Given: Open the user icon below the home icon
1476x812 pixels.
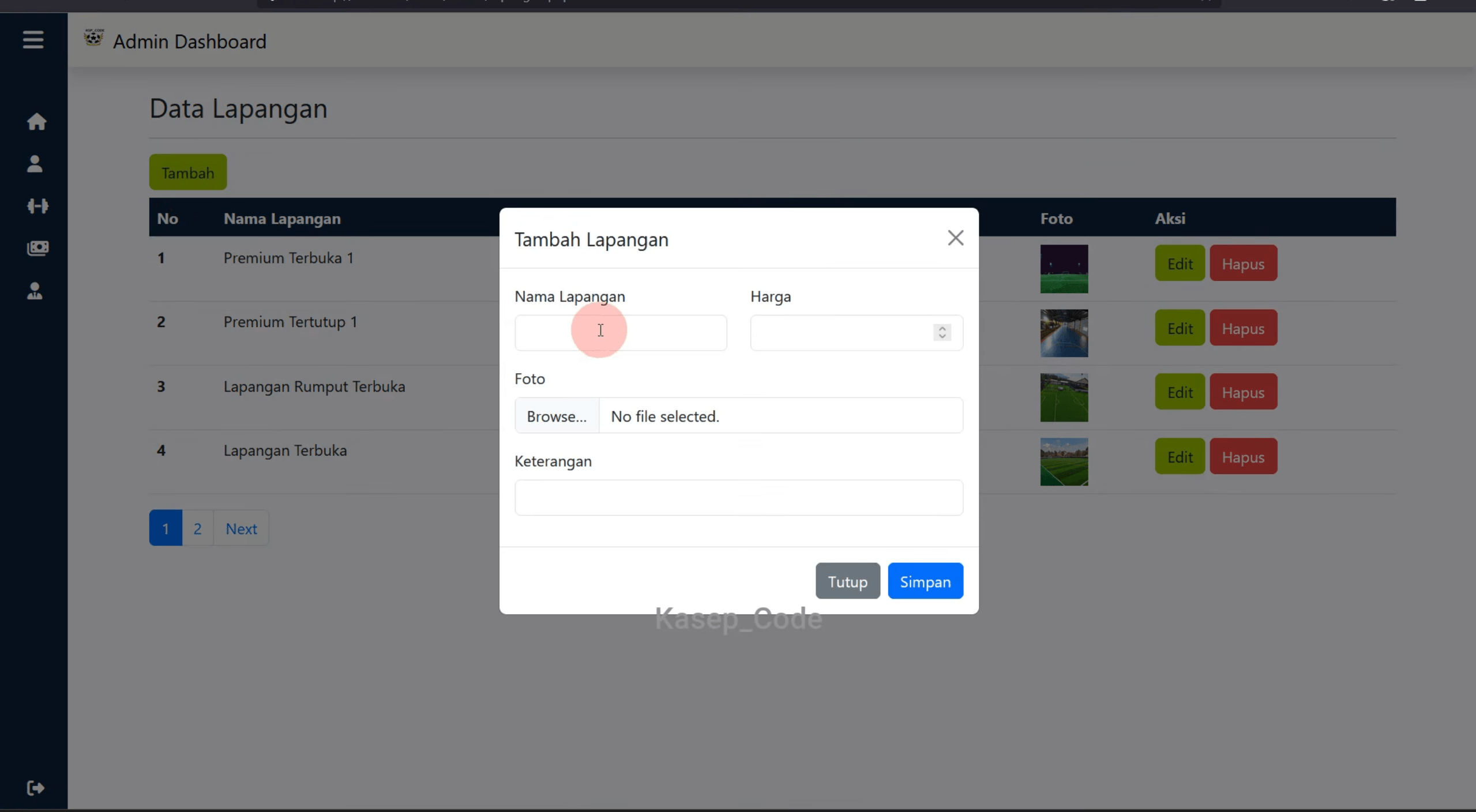Looking at the screenshot, I should 35,164.
